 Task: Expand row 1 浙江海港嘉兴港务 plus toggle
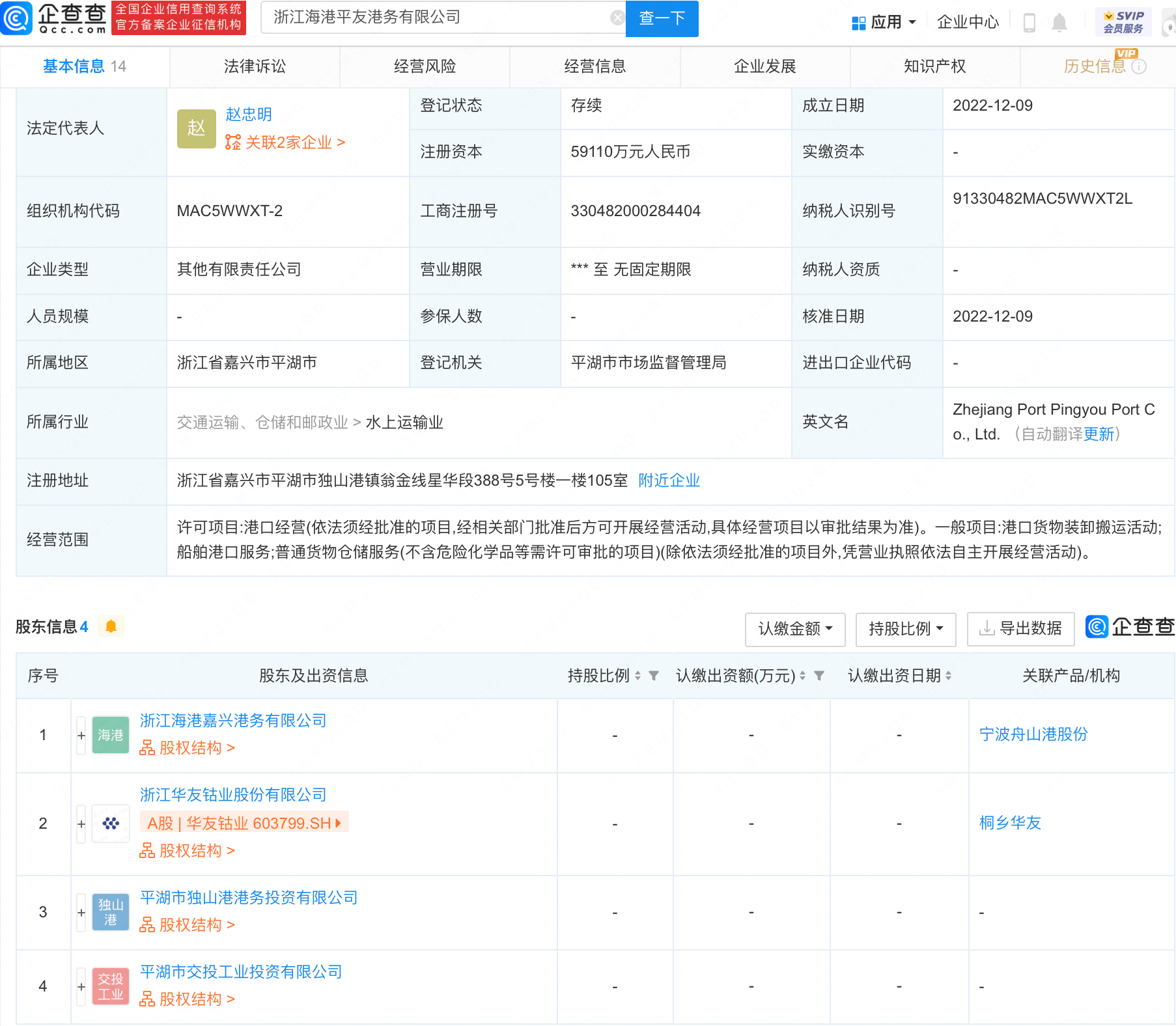click(x=81, y=735)
